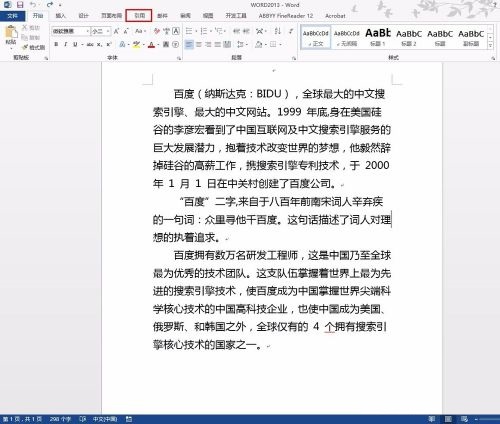The height and width of the screenshot is (424, 500).
Task: Apply the 标题 2 (Heading 2) style
Action: (x=409, y=37)
